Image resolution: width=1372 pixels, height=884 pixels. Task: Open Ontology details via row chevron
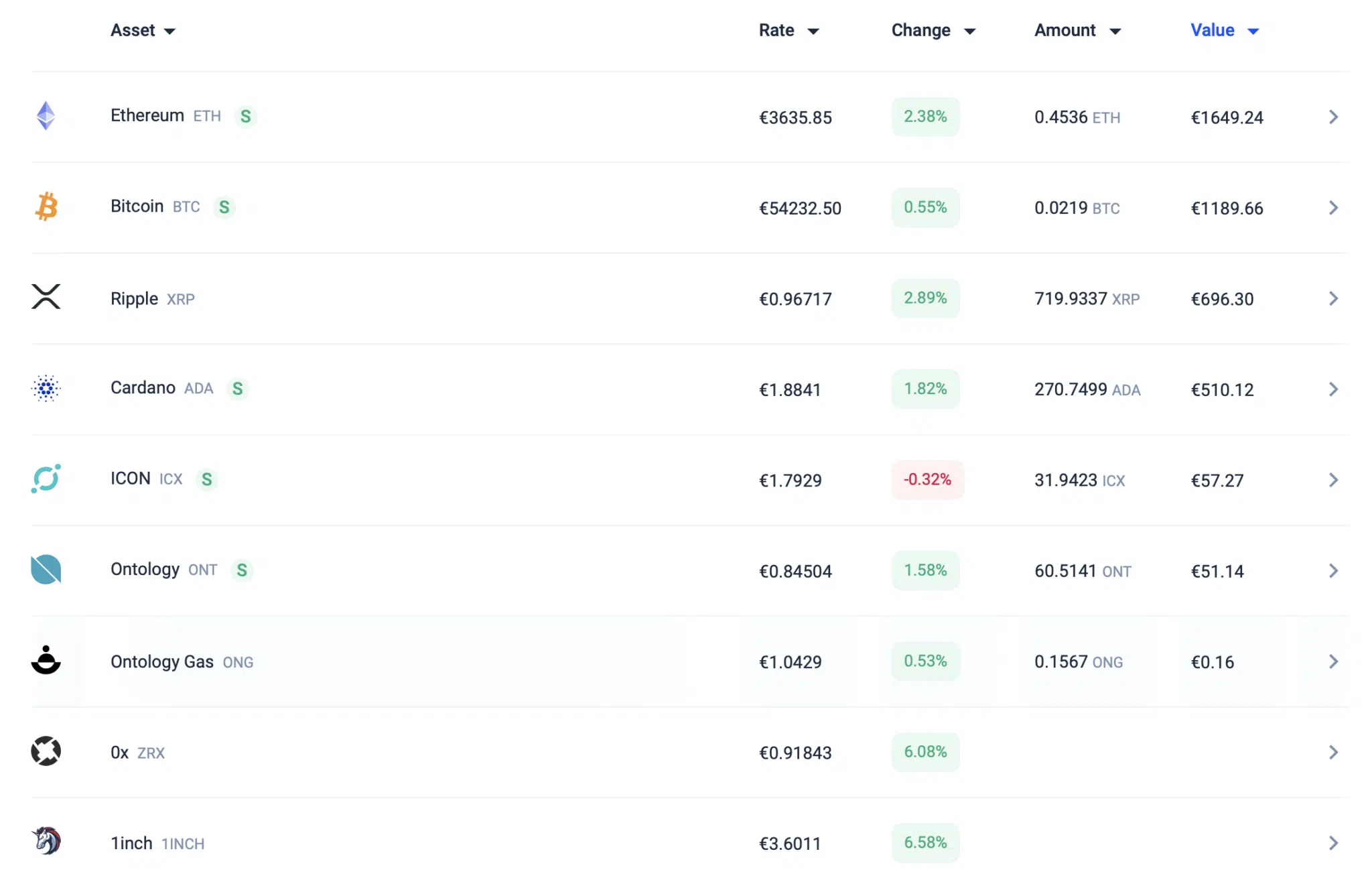point(1333,571)
